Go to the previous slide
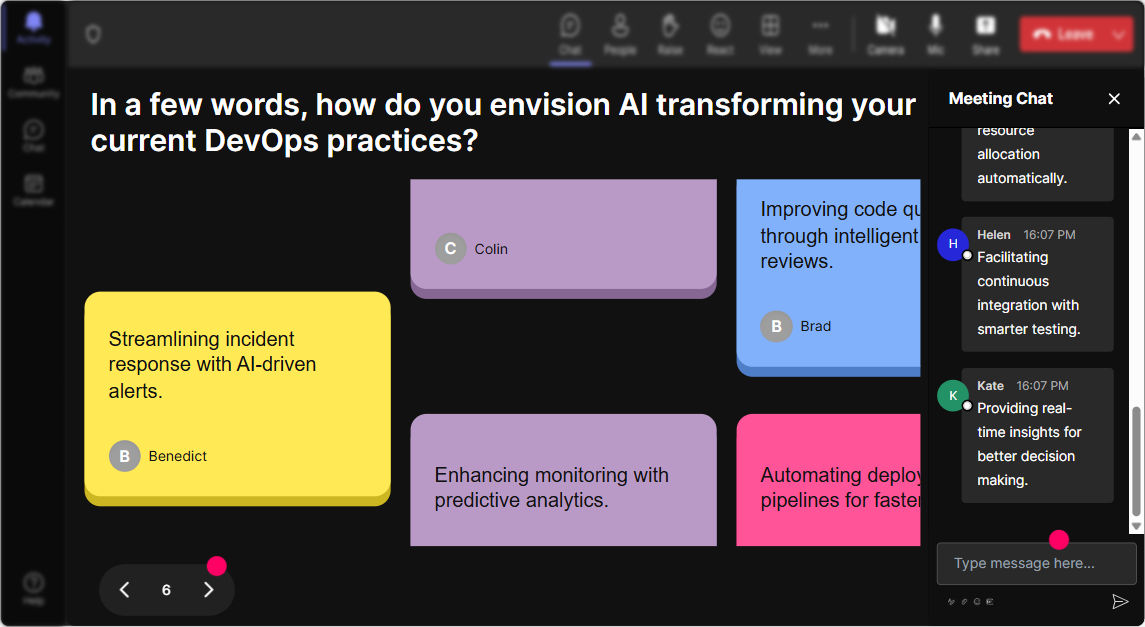The image size is (1145, 627). 125,590
